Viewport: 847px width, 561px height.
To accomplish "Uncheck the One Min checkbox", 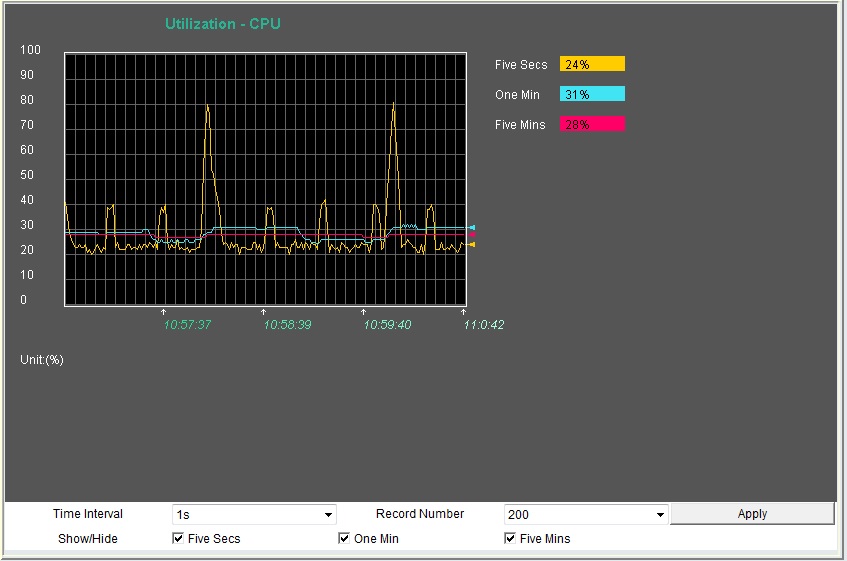I will (344, 539).
